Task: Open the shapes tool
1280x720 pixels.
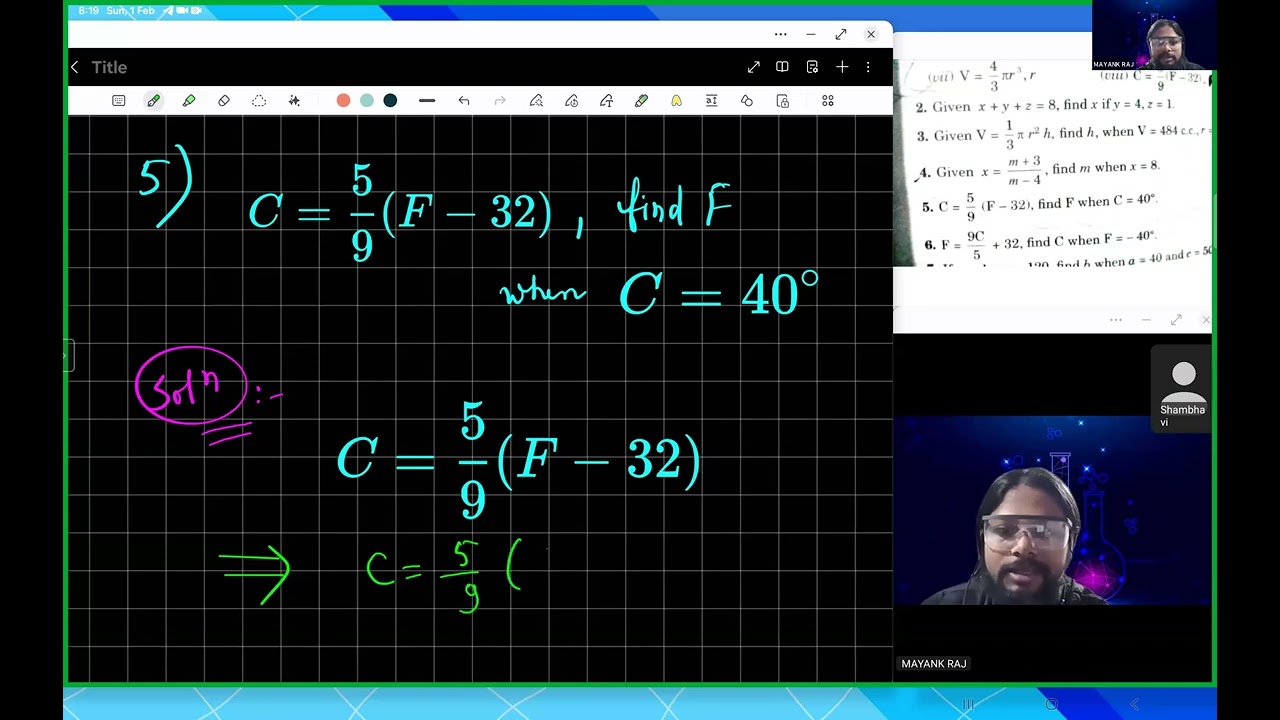Action: point(746,101)
